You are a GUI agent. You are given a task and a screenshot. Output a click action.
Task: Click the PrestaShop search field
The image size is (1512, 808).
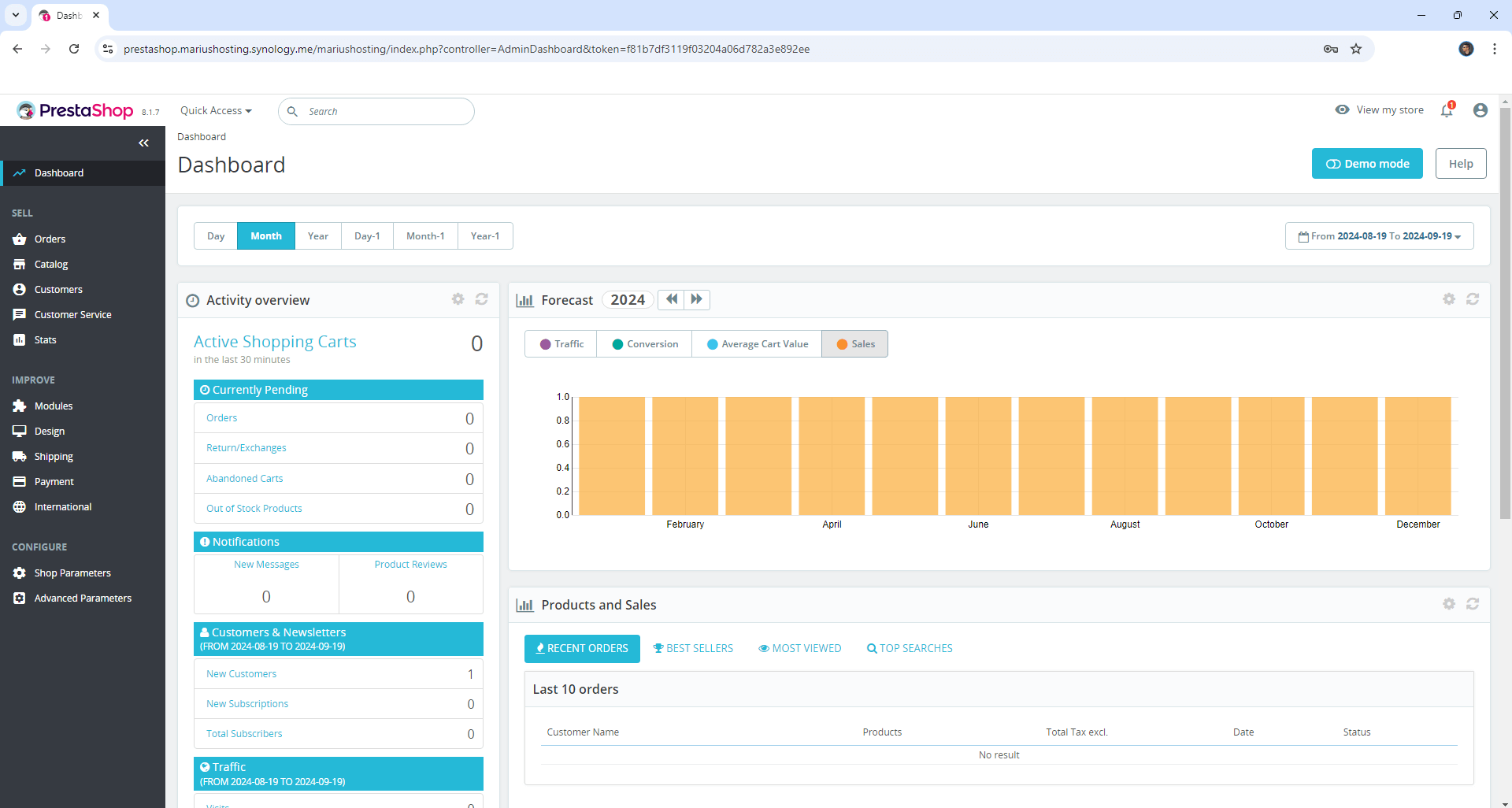click(x=376, y=111)
